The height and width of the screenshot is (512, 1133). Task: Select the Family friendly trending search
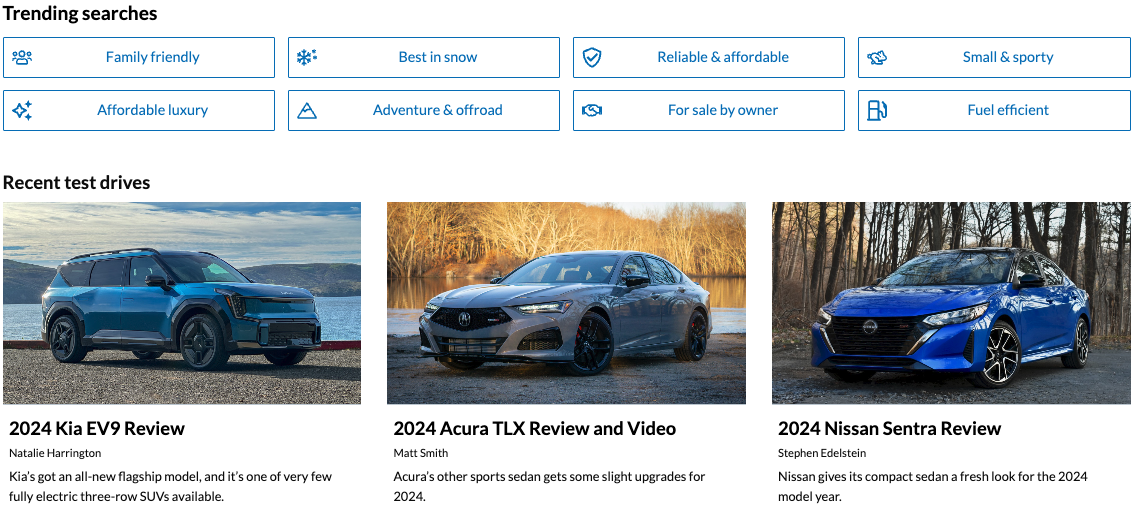point(152,57)
